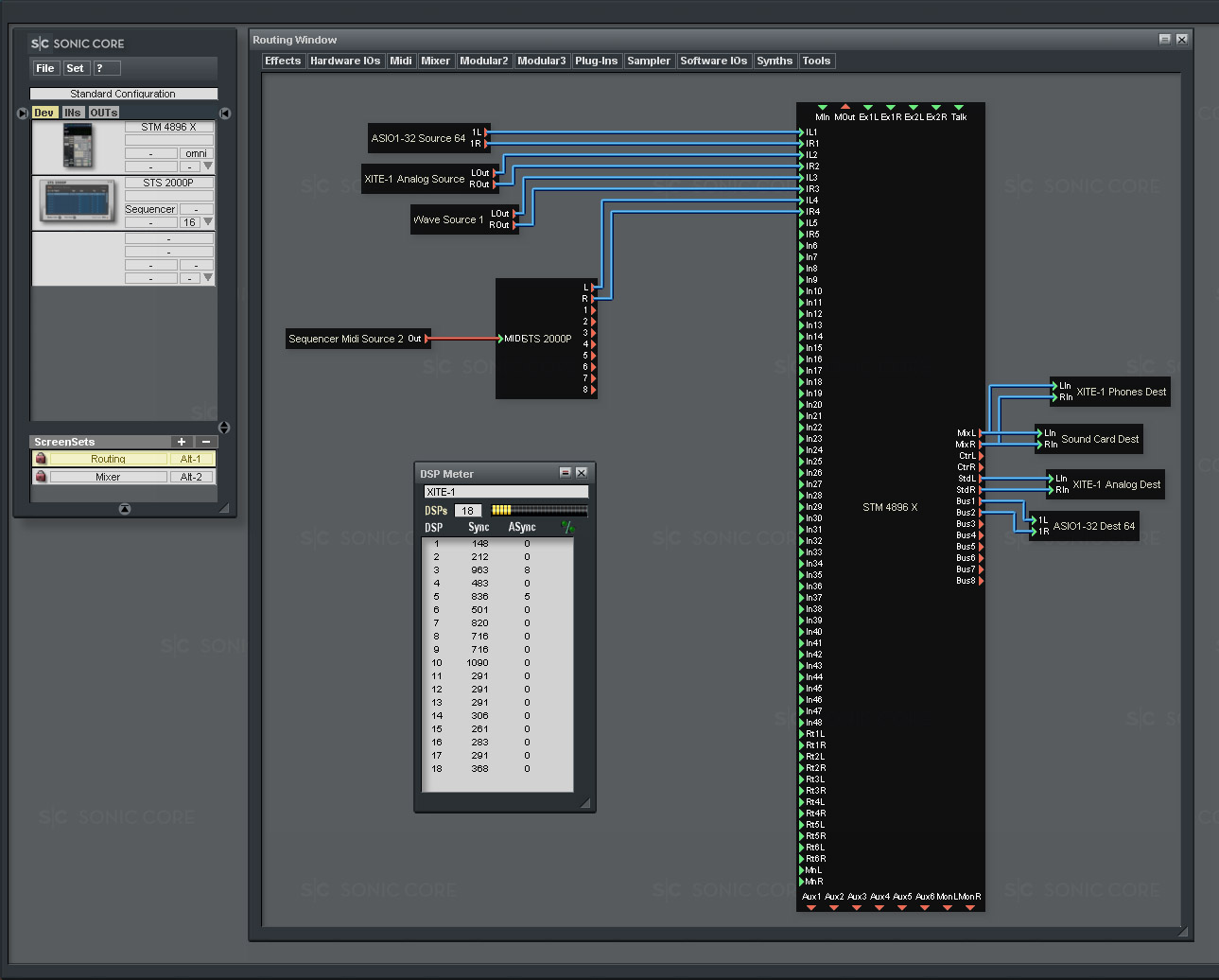The image size is (1219, 980).
Task: Click the Talk connector atop STM 4896 X
Action: tap(959, 108)
